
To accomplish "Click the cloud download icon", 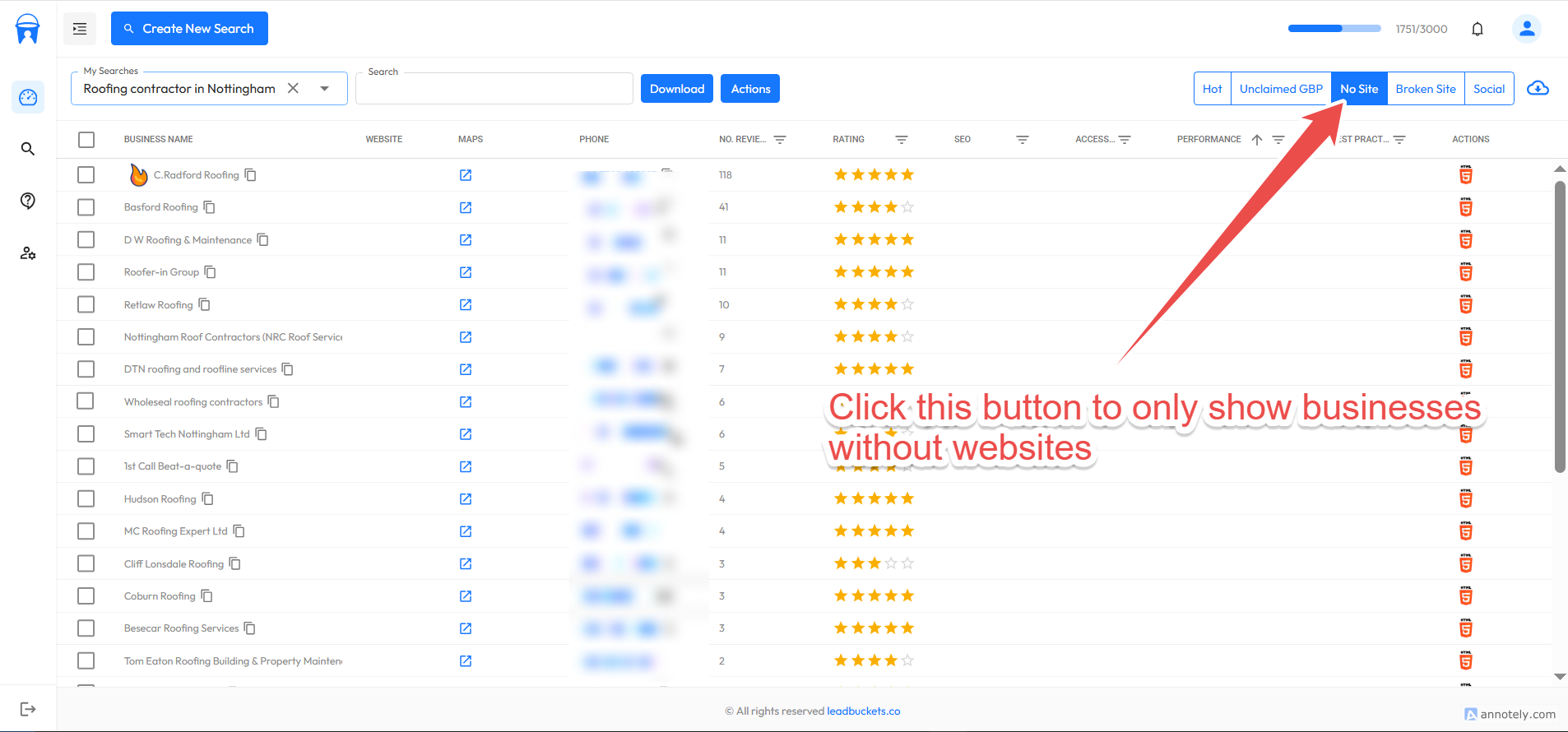I will click(x=1538, y=88).
